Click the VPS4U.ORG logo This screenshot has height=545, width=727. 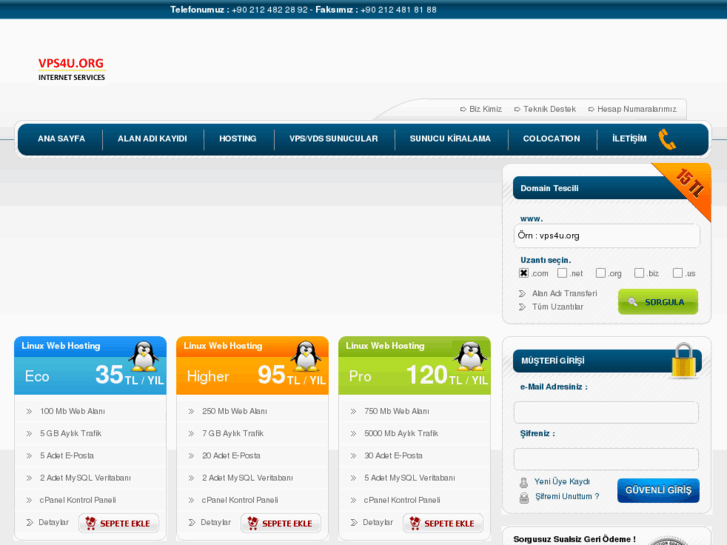click(71, 69)
